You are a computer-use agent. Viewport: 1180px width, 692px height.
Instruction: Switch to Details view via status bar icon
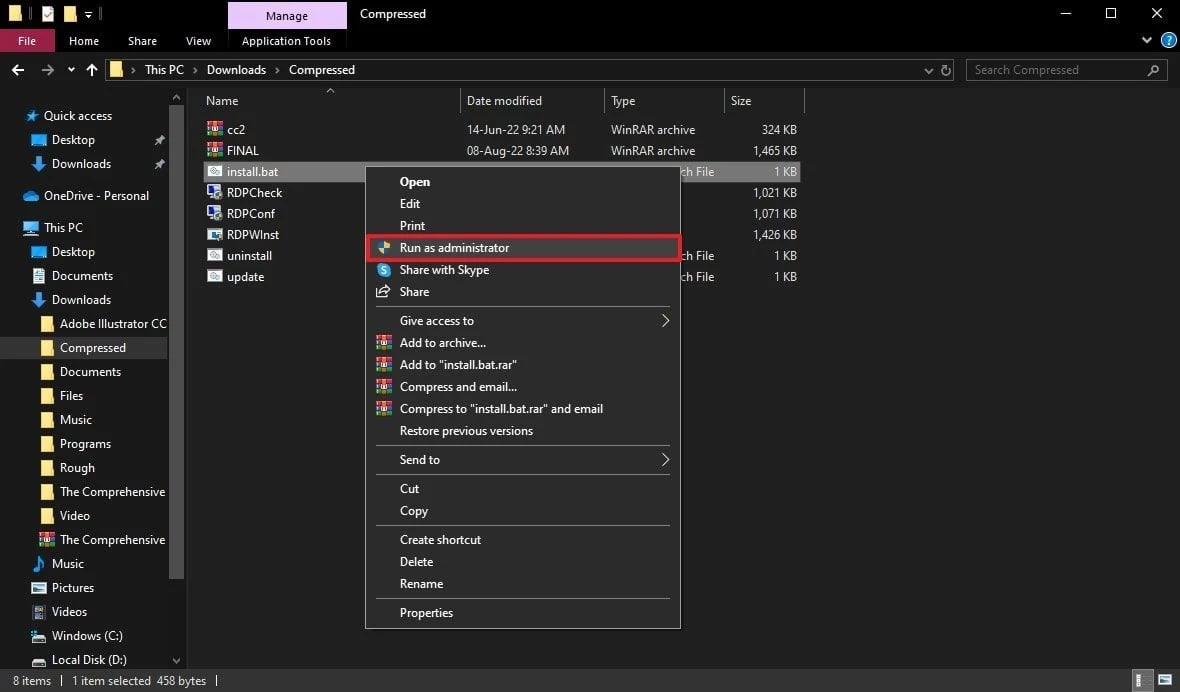coord(1141,679)
